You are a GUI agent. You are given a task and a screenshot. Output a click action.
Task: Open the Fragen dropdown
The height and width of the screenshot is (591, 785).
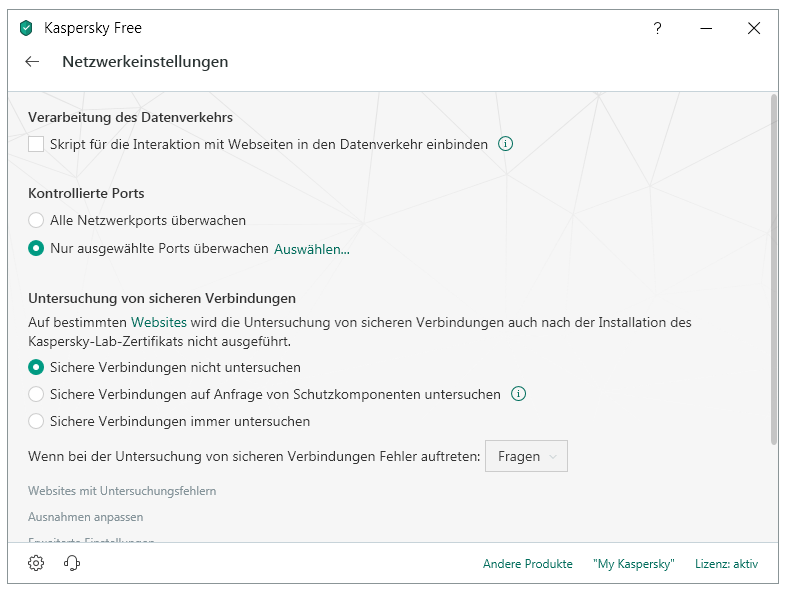coord(526,456)
